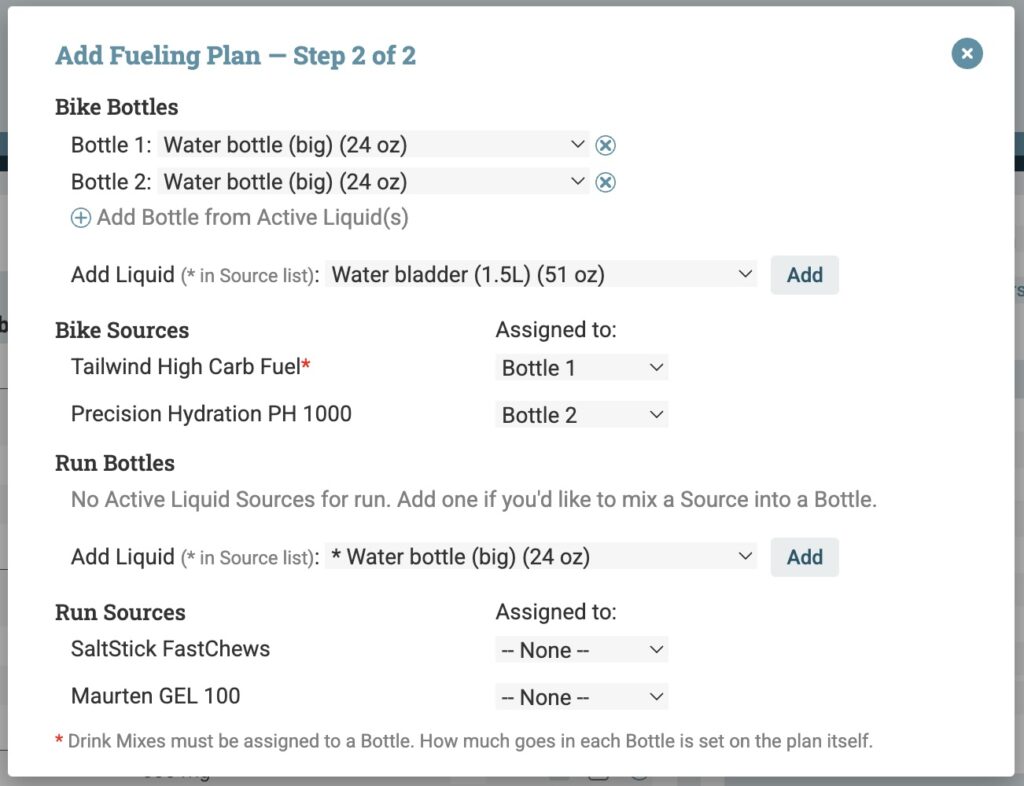The image size is (1024, 786).
Task: Click the Bottle 1 dropdown chevron arrow
Action: (x=577, y=144)
